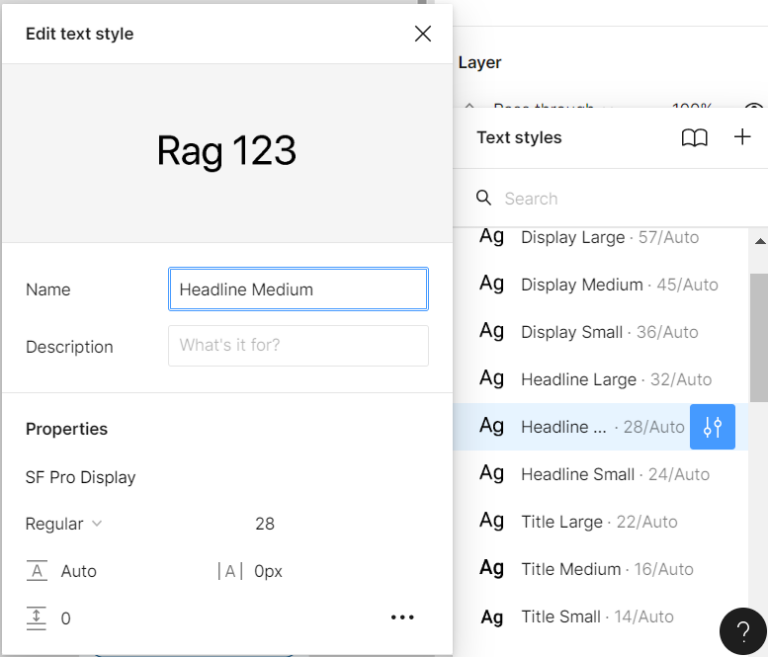The width and height of the screenshot is (768, 657).
Task: Click the paragraph spacing icon
Action: 37,618
